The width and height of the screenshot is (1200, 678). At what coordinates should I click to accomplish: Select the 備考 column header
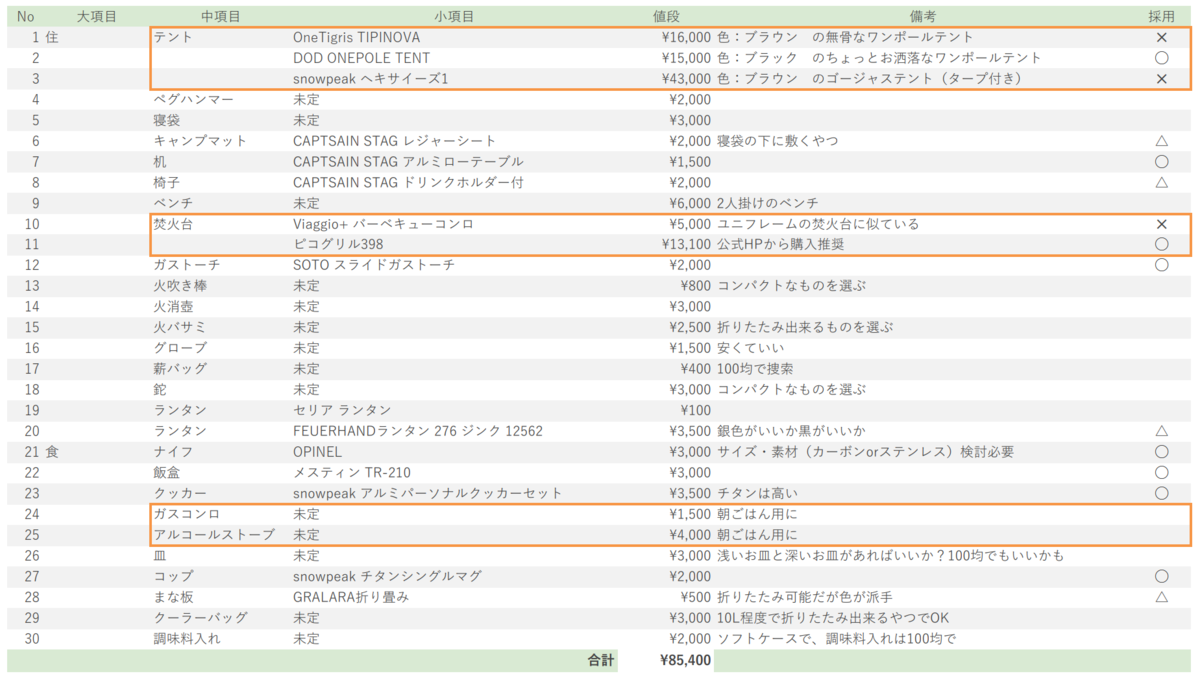[923, 17]
